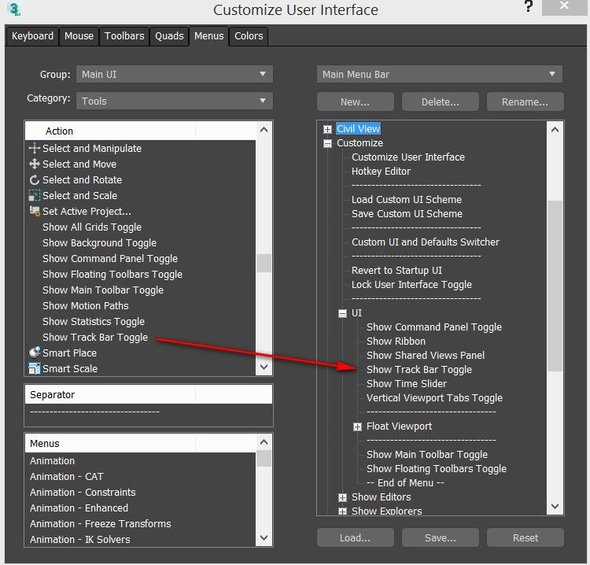This screenshot has height=565, width=590.
Task: Select the Menus tab
Action: (x=209, y=36)
